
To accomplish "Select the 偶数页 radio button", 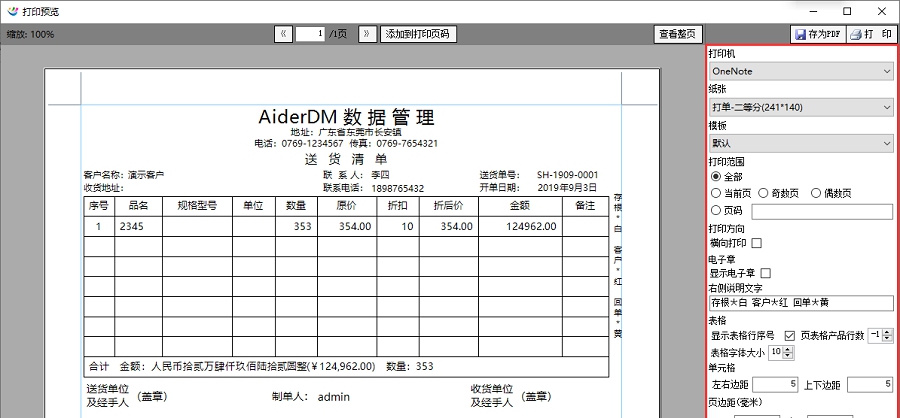I will (816, 193).
